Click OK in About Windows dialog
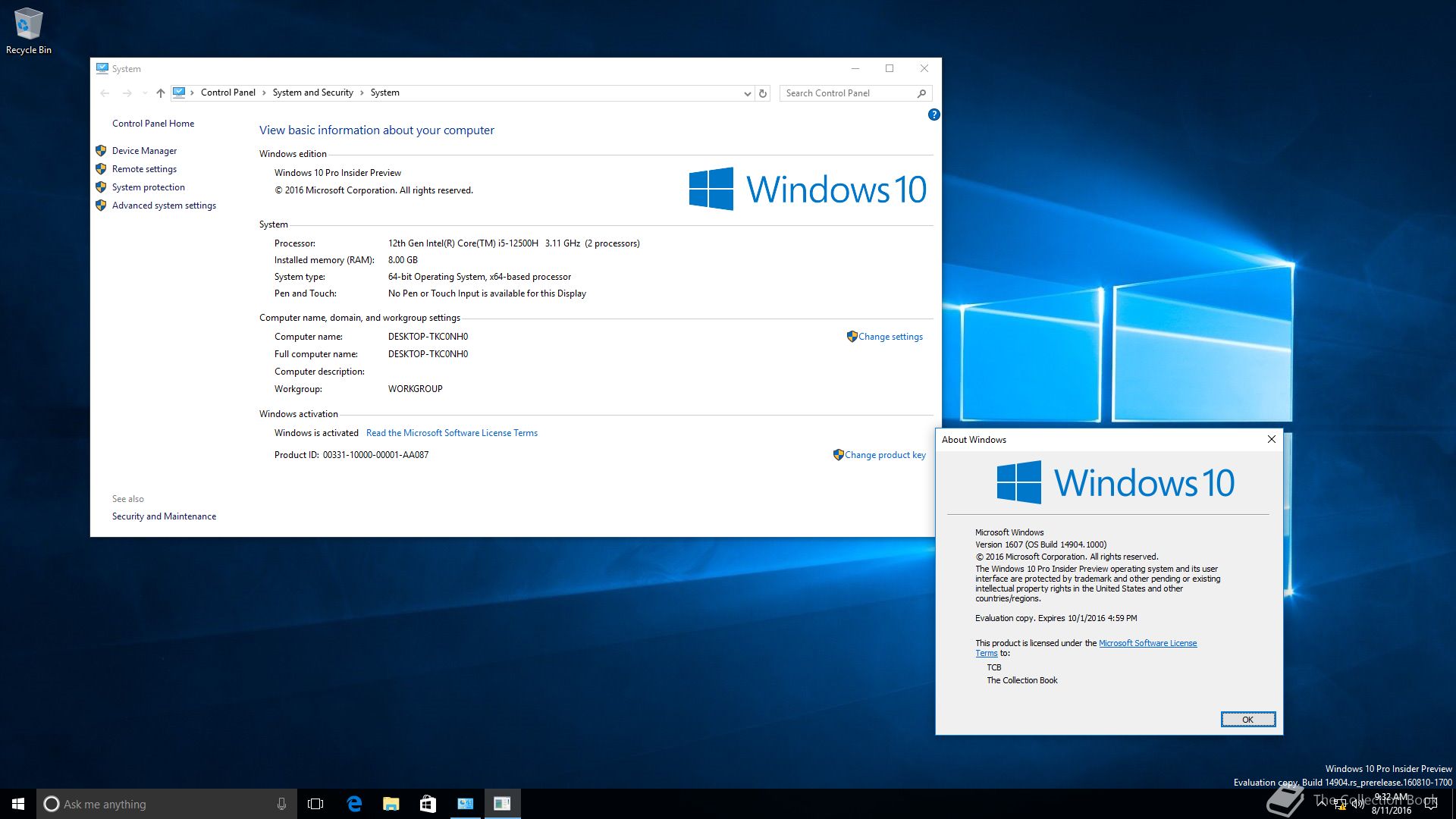 coord(1247,720)
